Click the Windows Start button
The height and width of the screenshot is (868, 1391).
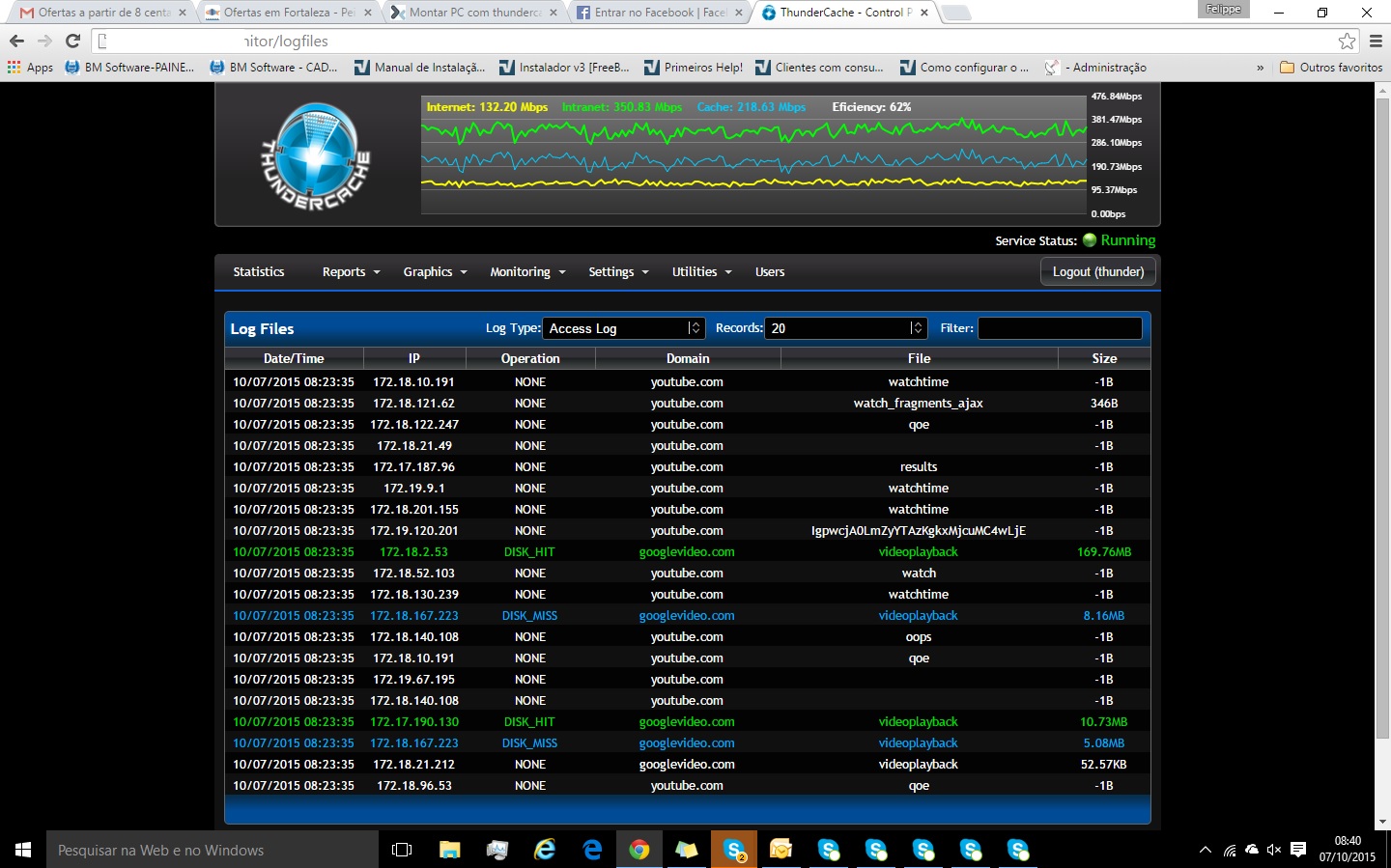pos(23,850)
